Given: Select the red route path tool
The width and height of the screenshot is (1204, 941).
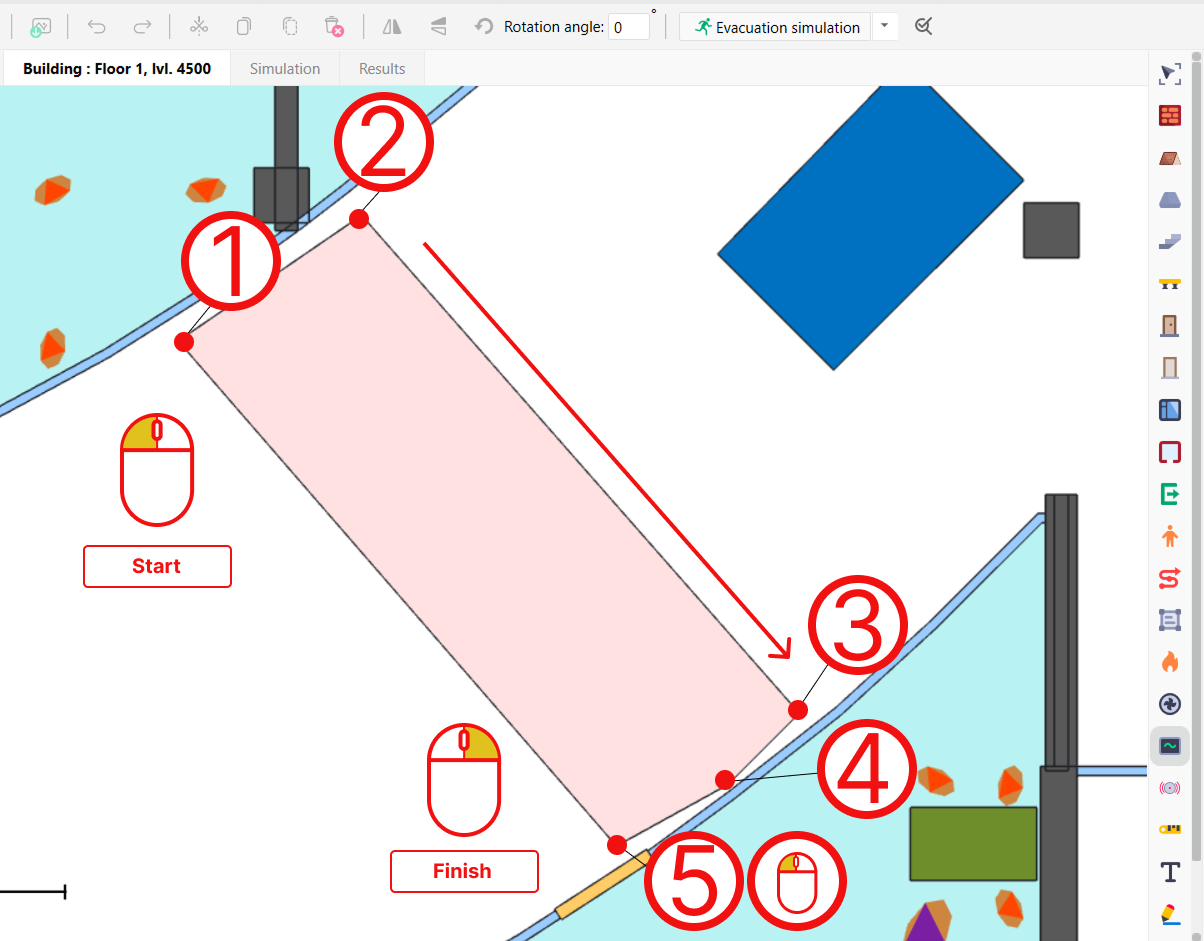Looking at the screenshot, I should click(x=1170, y=578).
